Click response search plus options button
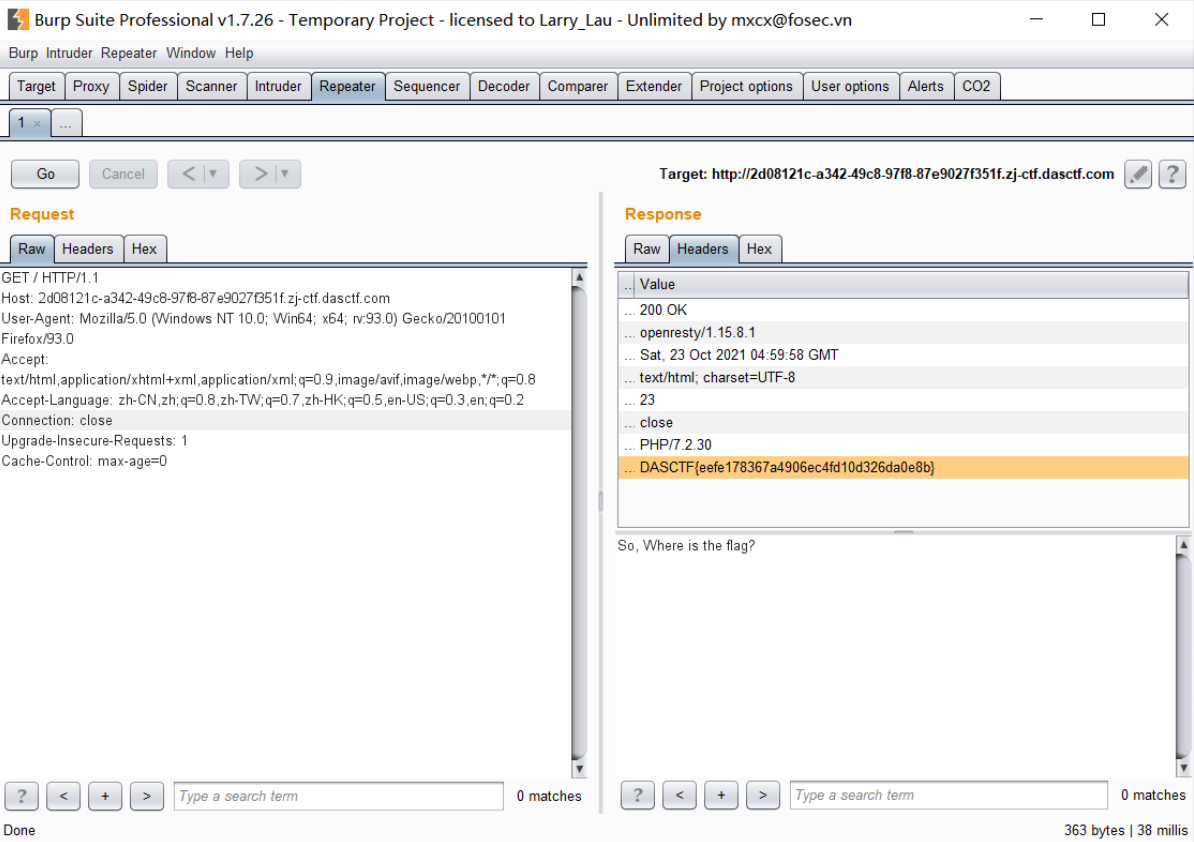 click(x=721, y=796)
